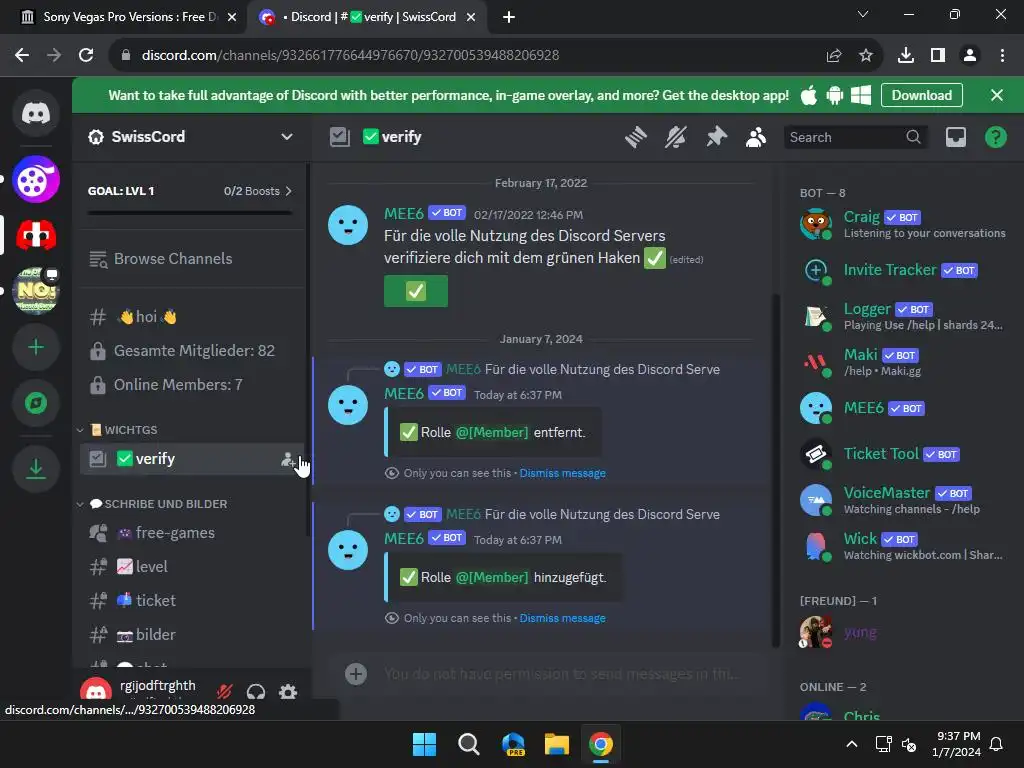1024x768 pixels.
Task: Open the bilder channel
Action: tap(190, 635)
